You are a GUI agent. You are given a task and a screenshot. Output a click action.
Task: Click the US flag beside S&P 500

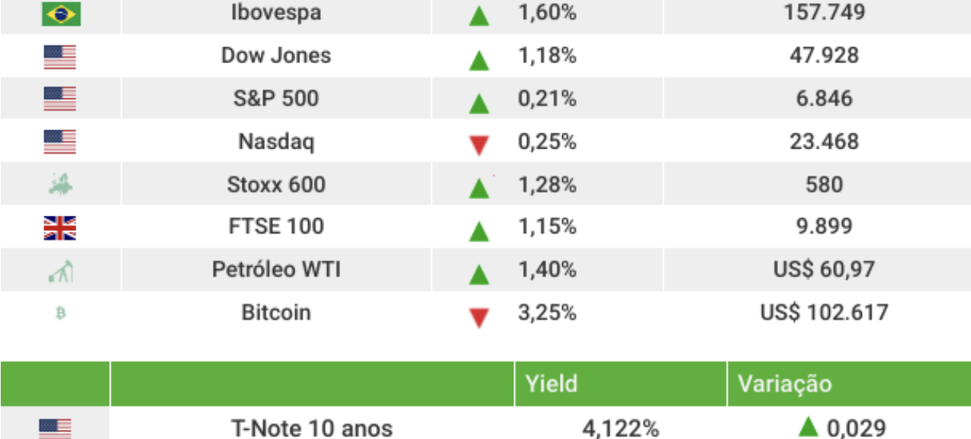(60, 99)
